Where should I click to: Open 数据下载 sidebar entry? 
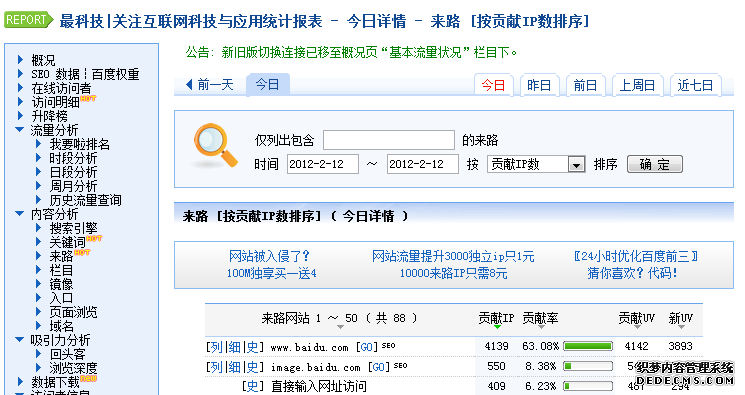pos(56,382)
